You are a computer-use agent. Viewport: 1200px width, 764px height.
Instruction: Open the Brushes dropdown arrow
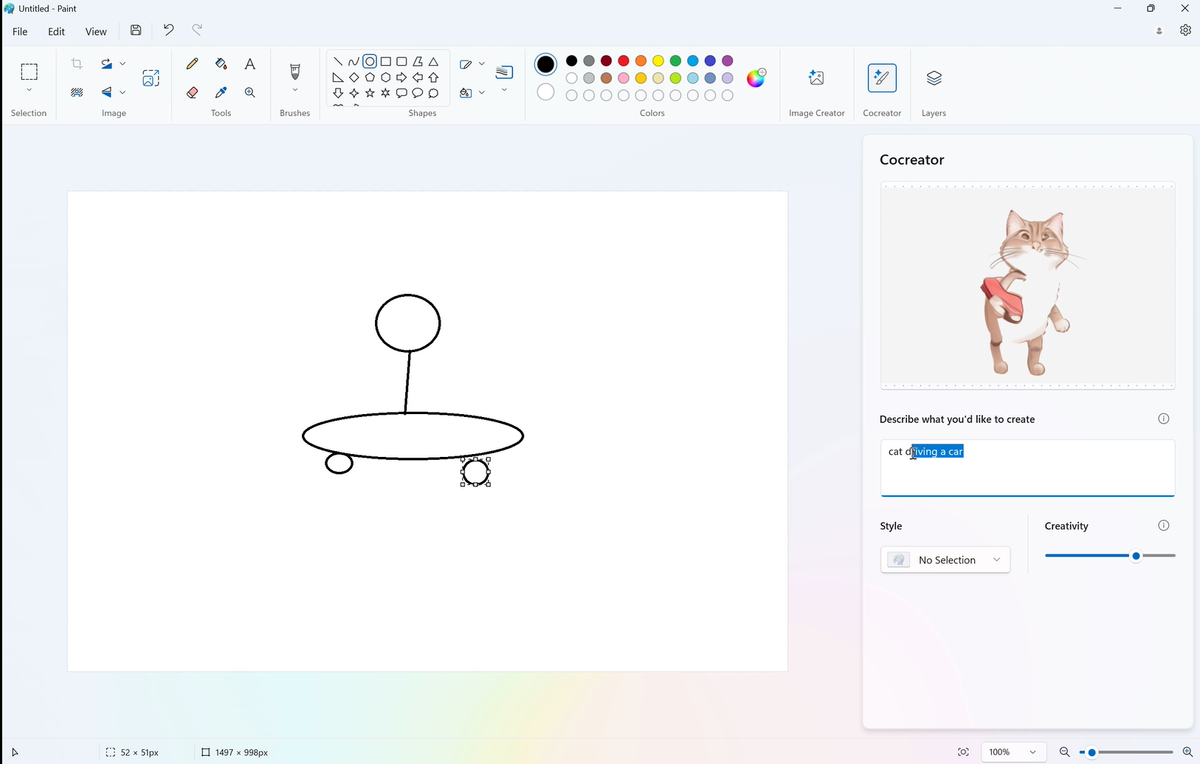pos(295,92)
